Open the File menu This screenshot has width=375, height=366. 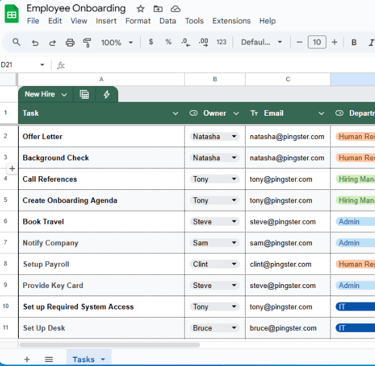33,21
